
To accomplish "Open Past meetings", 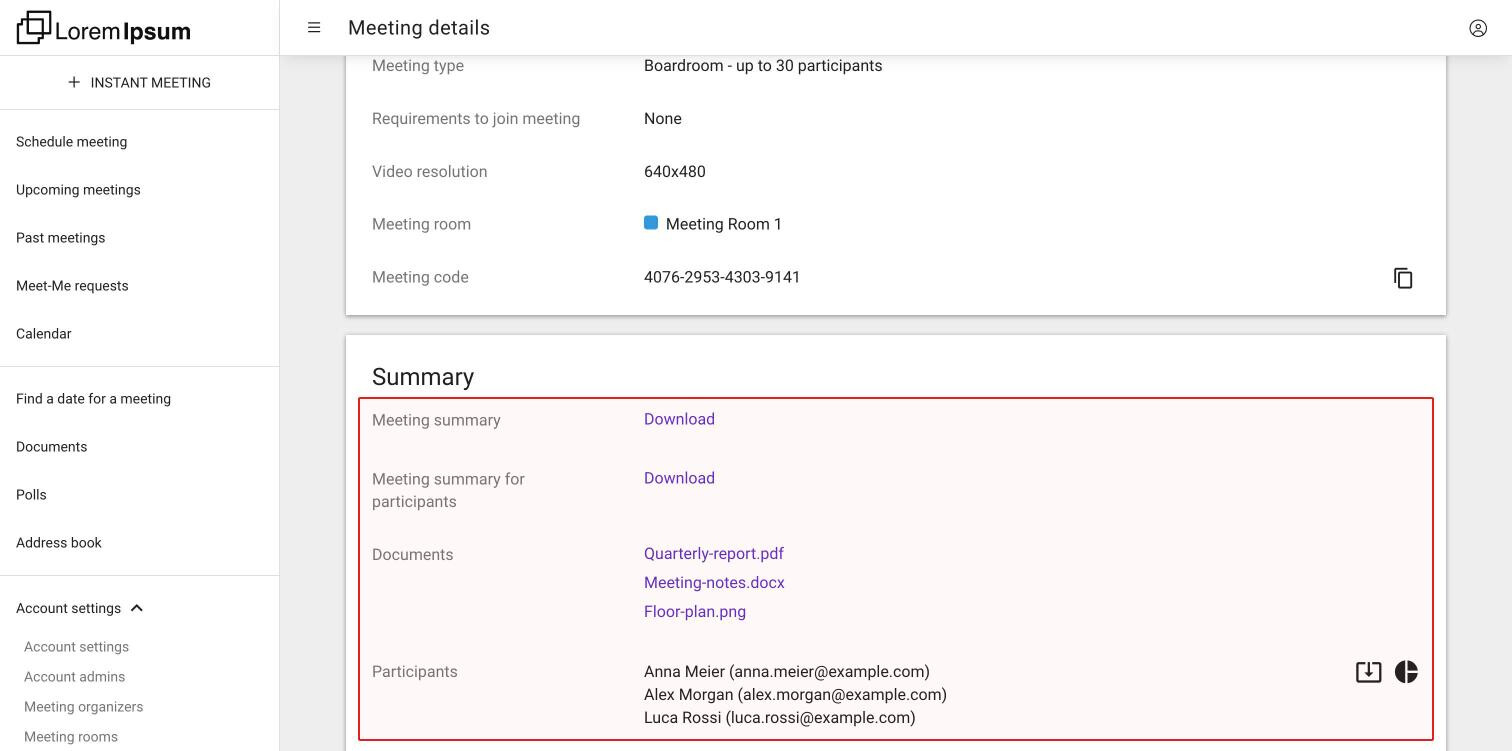I will tap(60, 238).
